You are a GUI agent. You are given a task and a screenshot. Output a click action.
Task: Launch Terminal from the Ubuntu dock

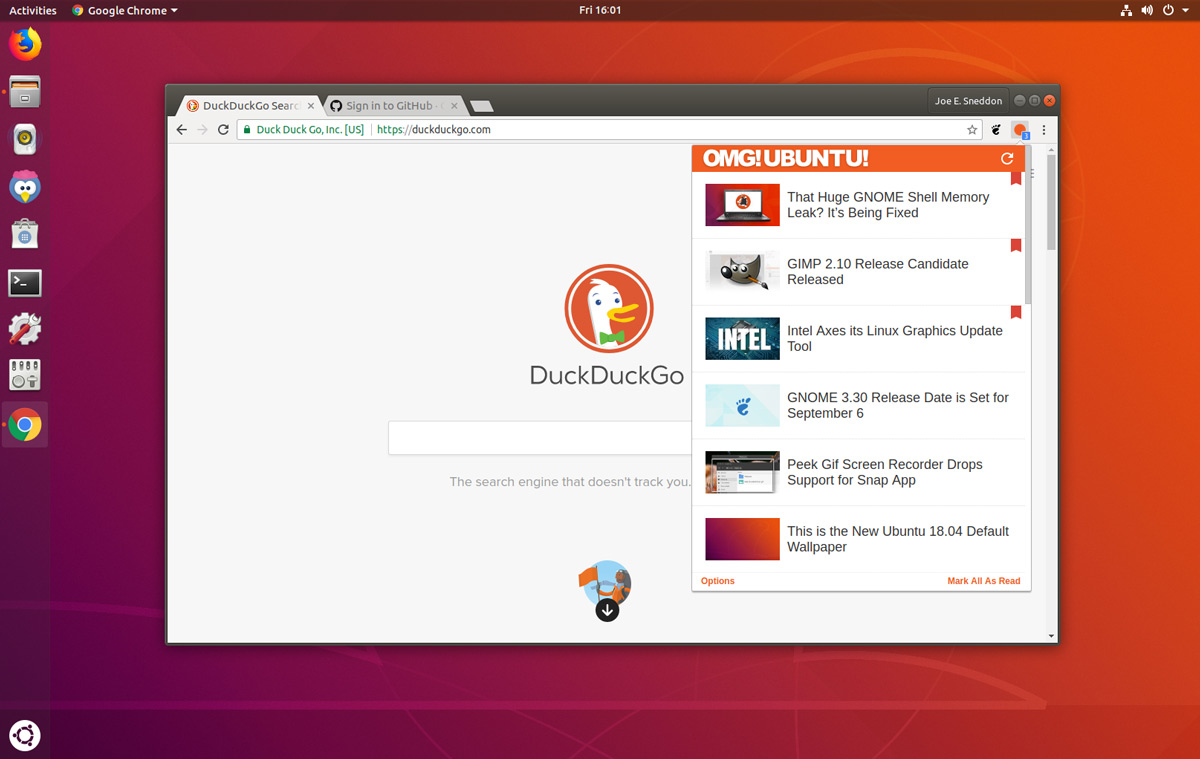(x=24, y=283)
